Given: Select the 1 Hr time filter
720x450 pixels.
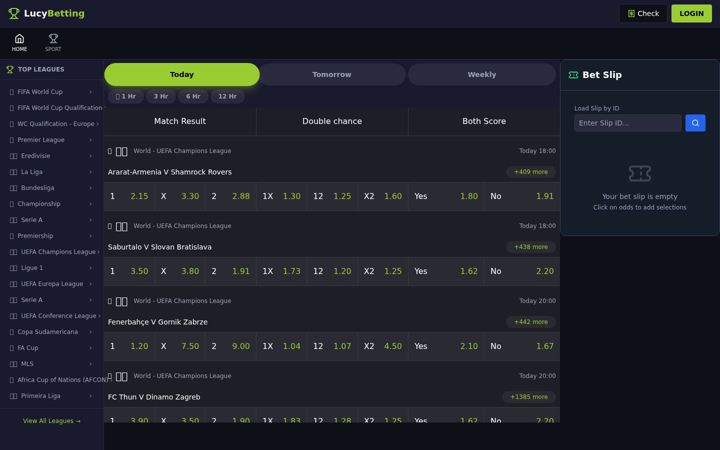Looking at the screenshot, I should [x=126, y=96].
